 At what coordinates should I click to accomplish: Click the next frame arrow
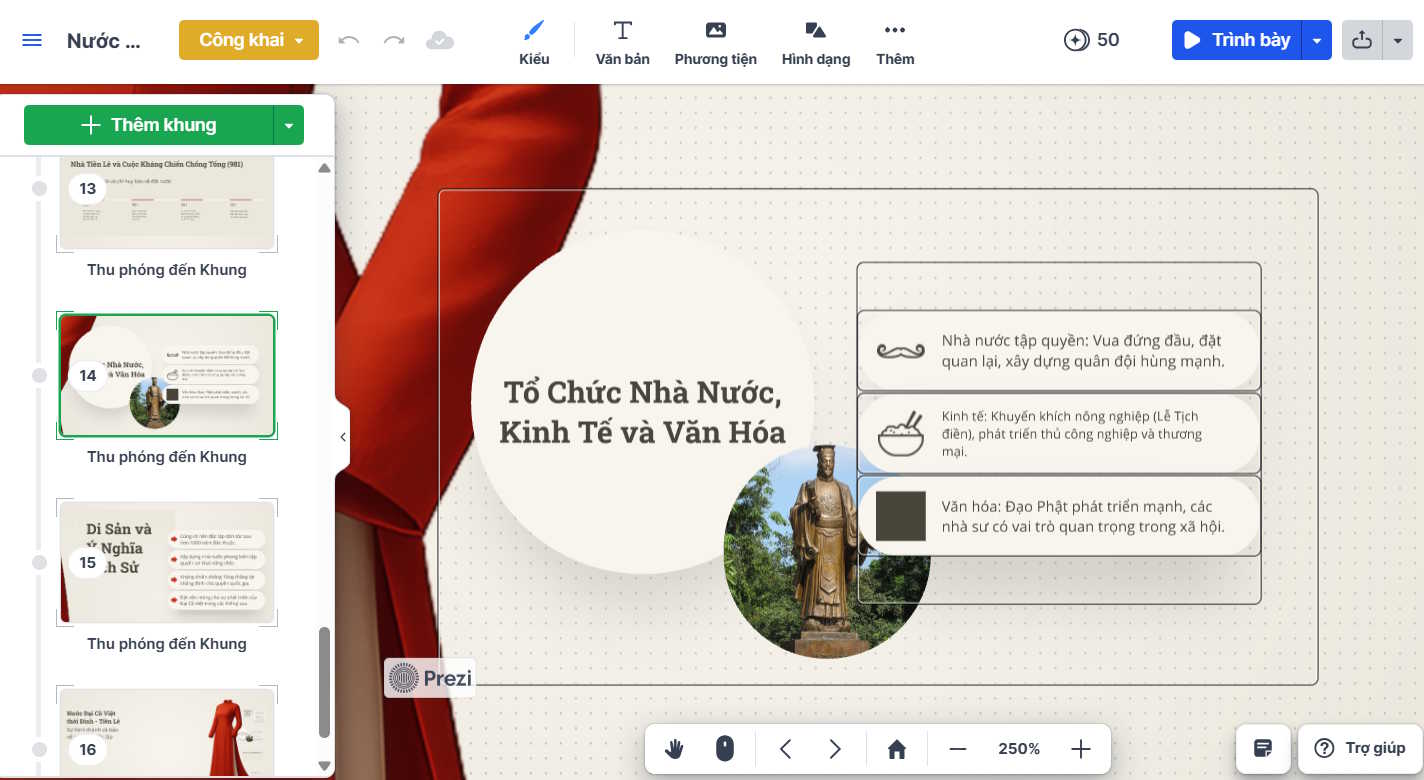(x=835, y=748)
